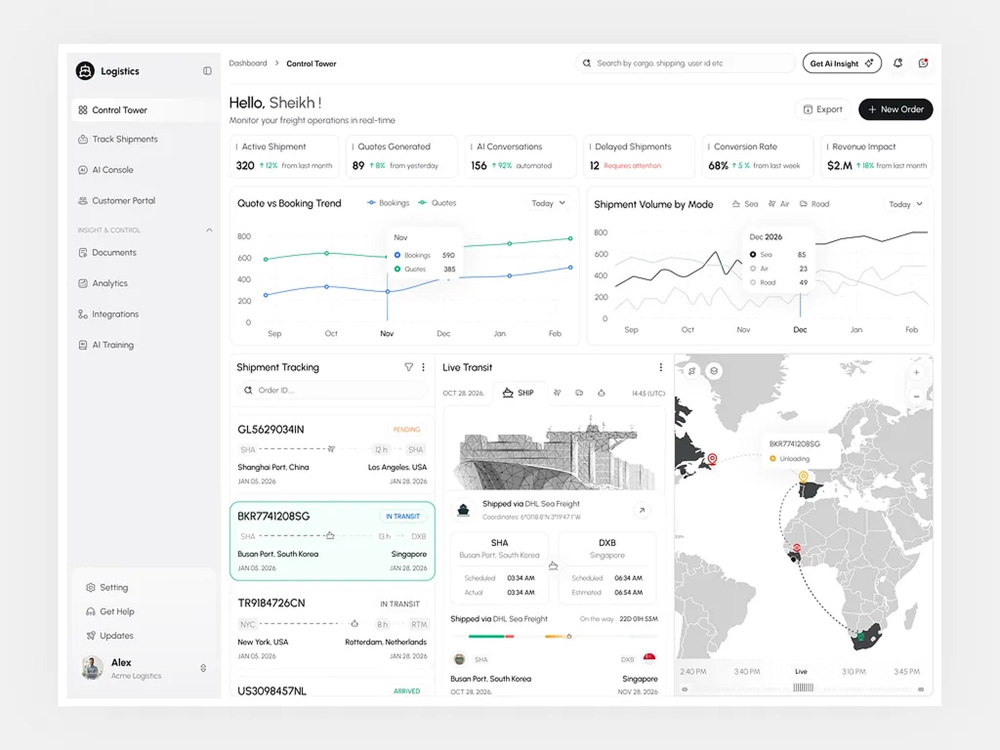
Task: Open Customer Portal
Action: [117, 200]
